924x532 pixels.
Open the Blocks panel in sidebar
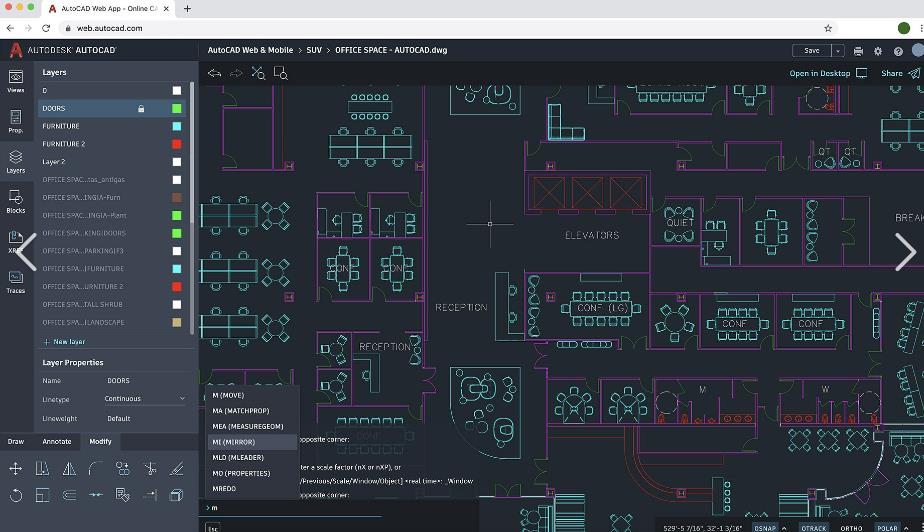pos(16,201)
